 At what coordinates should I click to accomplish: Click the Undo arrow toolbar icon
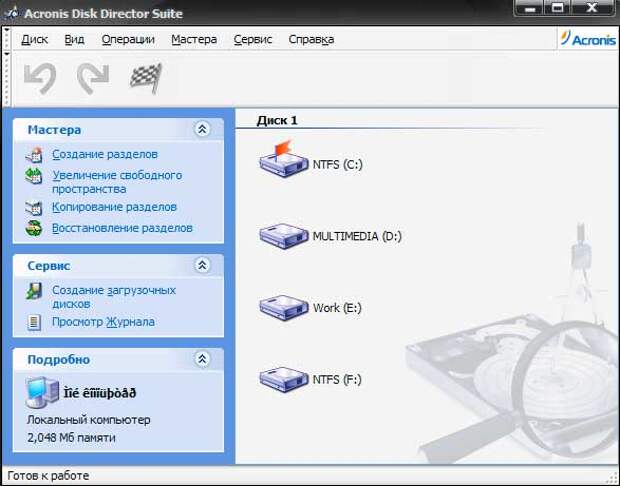[x=40, y=78]
